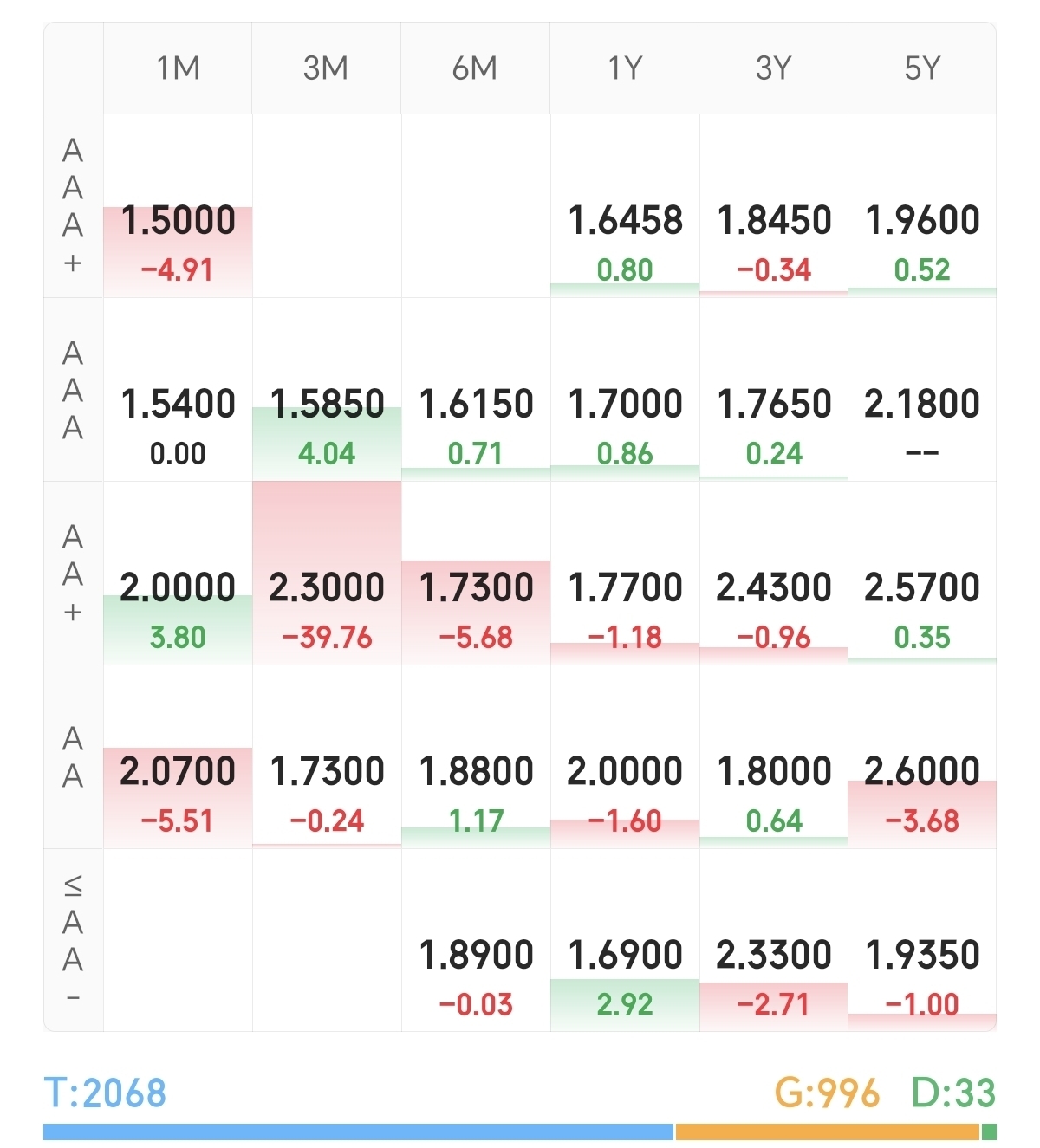Select the AAA 5Y cell showing 2.1800
The width and height of the screenshot is (1040, 1148).
(x=922, y=425)
